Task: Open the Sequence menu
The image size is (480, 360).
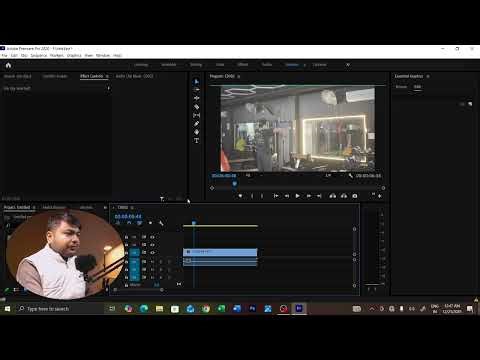Action: pyautogui.click(x=39, y=55)
